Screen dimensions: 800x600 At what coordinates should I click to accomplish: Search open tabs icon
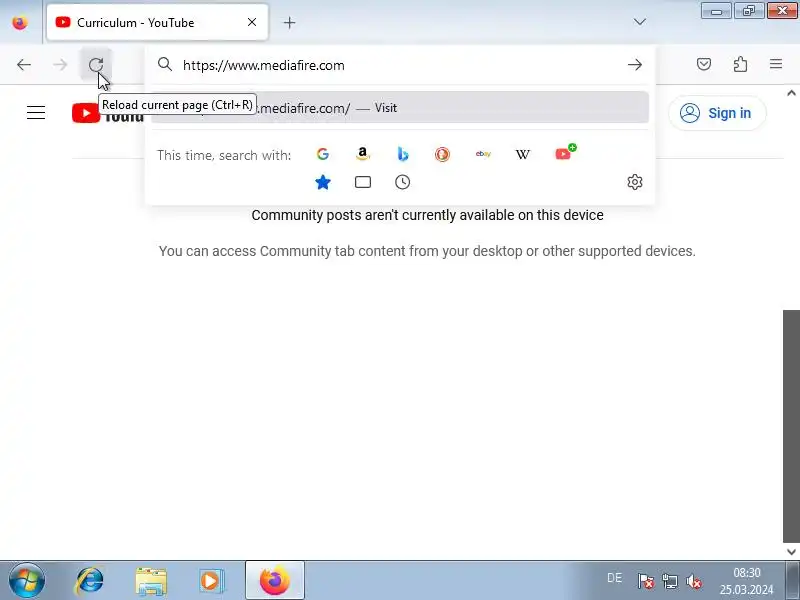coord(363,182)
